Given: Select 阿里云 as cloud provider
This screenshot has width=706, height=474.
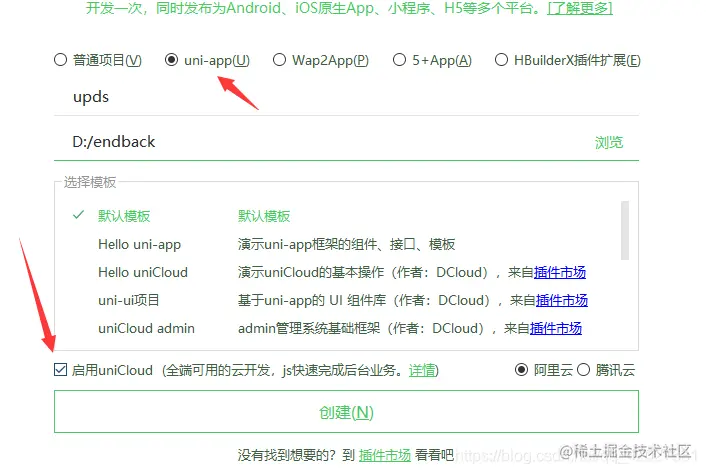Looking at the screenshot, I should 521,370.
